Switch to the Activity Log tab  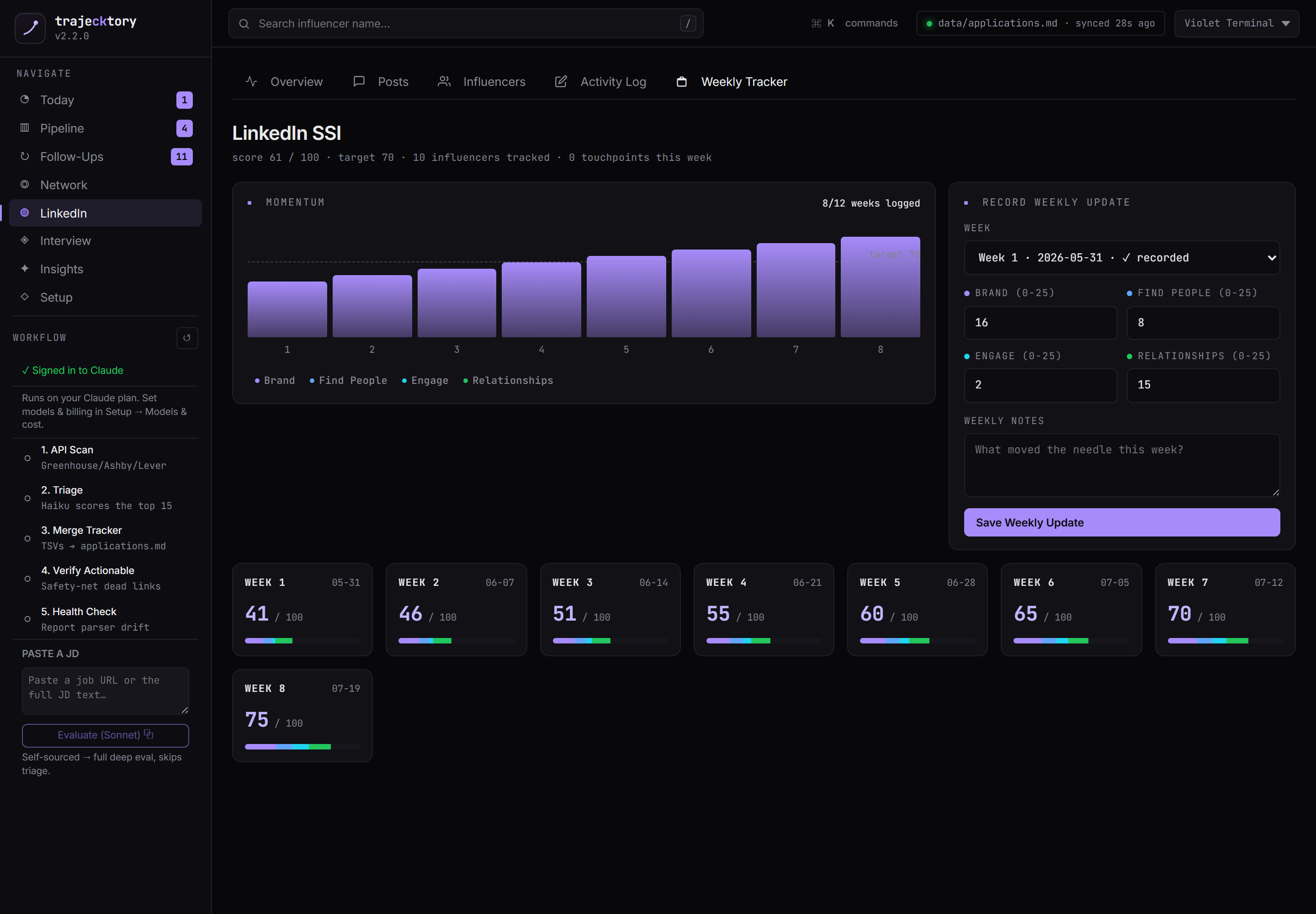pos(601,82)
